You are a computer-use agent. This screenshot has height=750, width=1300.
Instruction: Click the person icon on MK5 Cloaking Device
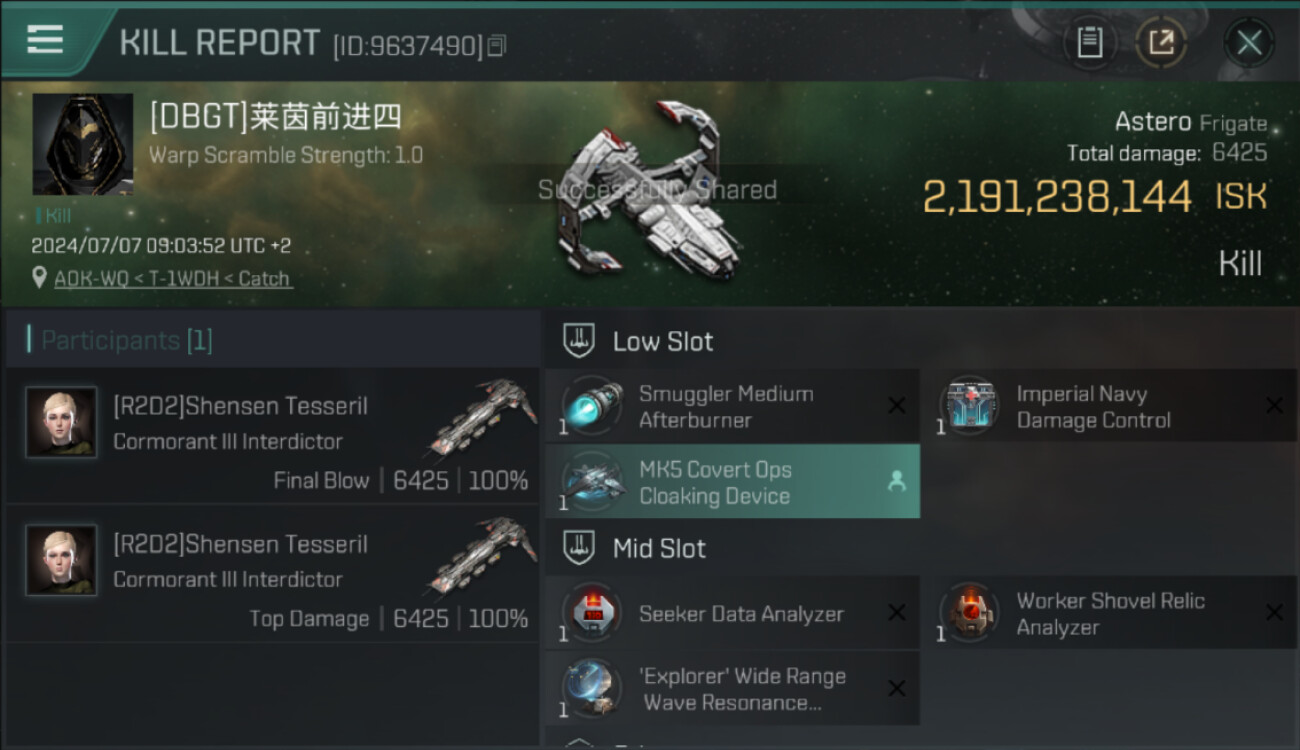(897, 482)
